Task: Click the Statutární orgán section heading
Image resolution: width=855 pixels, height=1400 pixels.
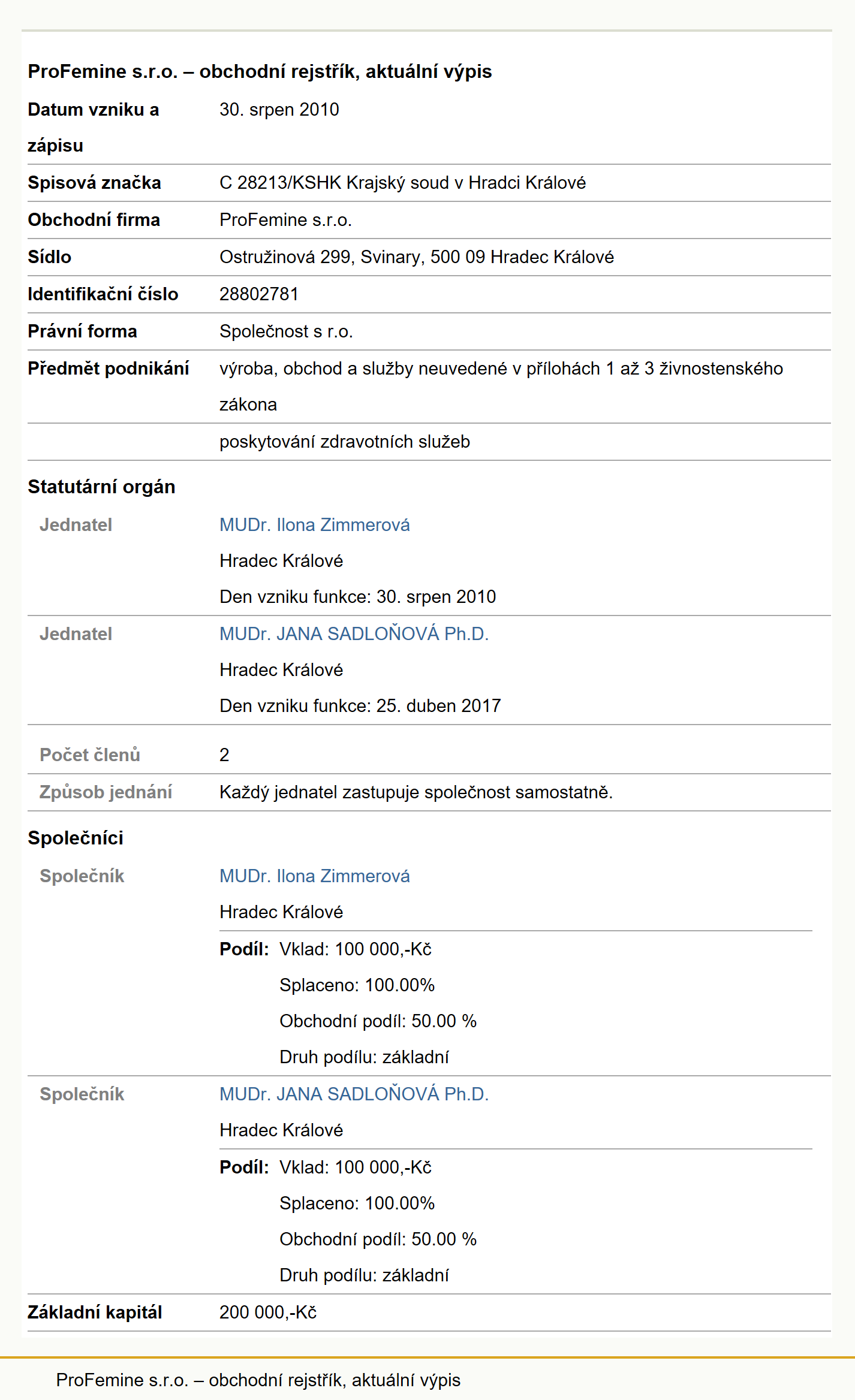Action: [101, 487]
